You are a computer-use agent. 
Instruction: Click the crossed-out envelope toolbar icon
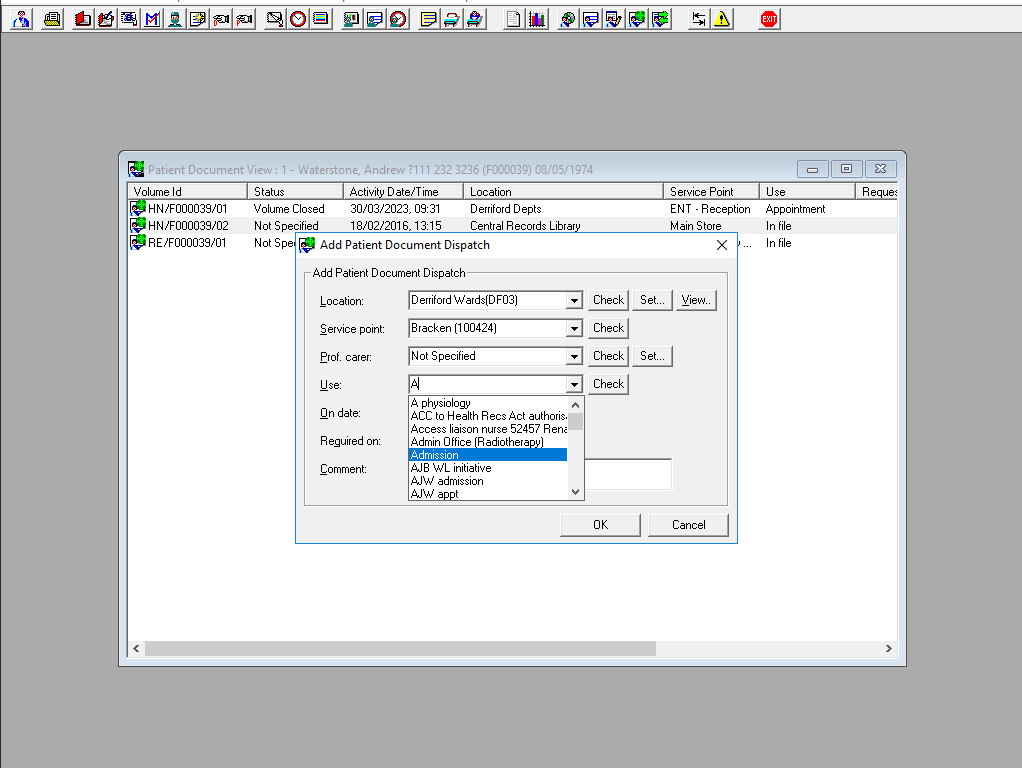click(x=275, y=19)
